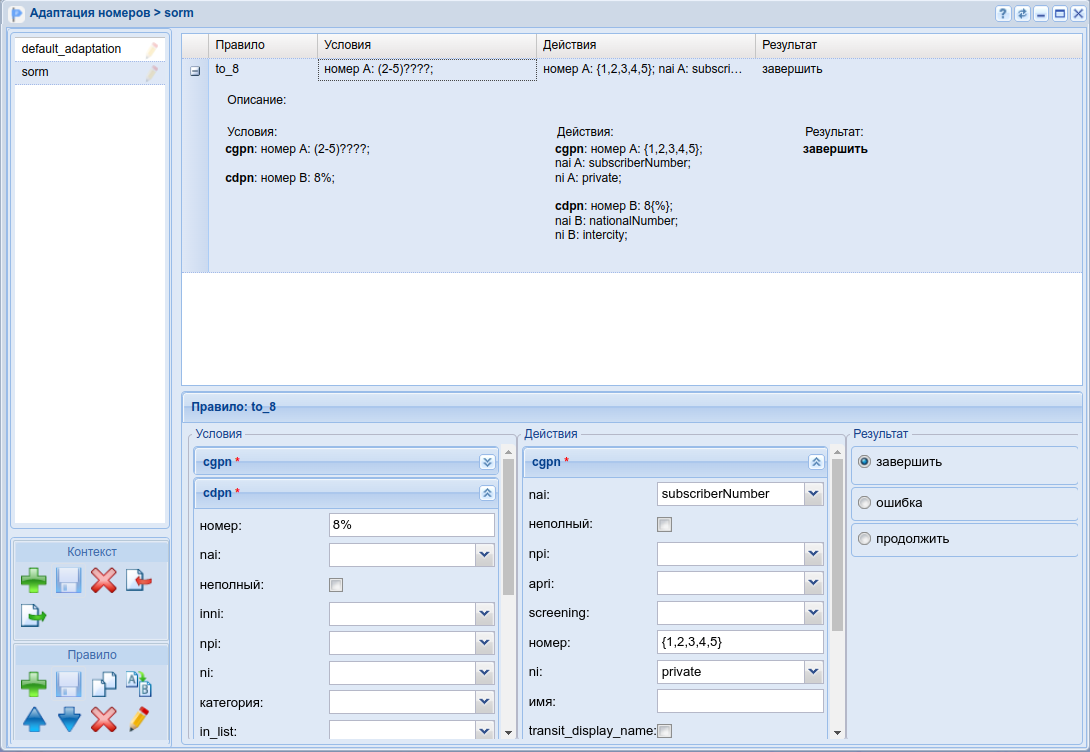Delete context using the red X in Контекст
Image resolution: width=1090 pixels, height=752 pixels.
coord(103,580)
